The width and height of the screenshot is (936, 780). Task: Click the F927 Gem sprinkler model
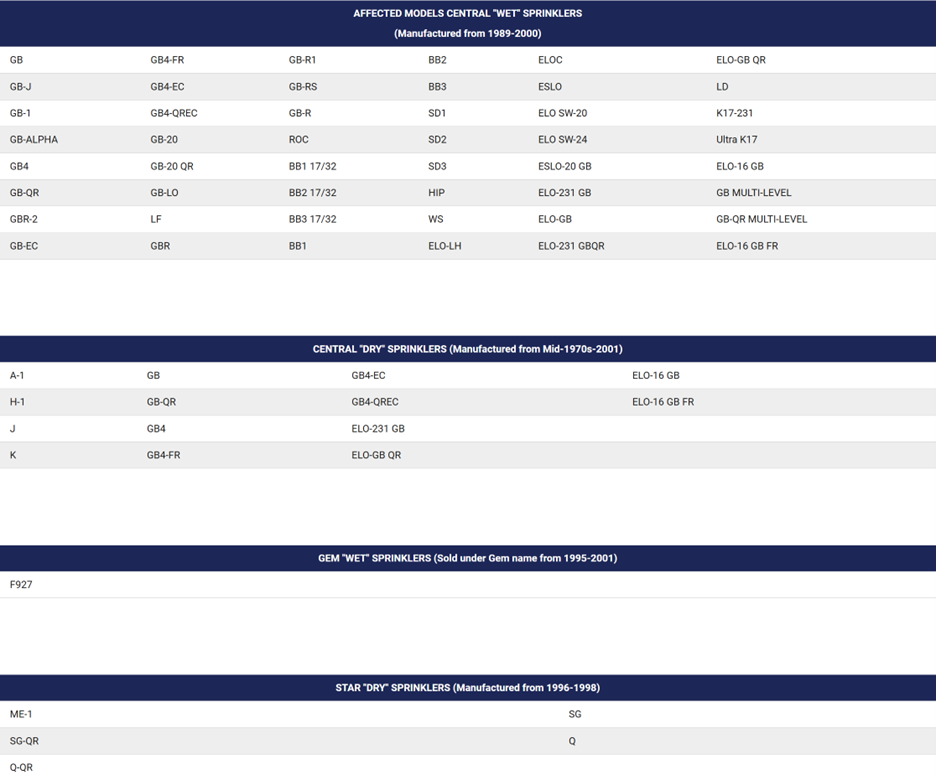click(21, 584)
